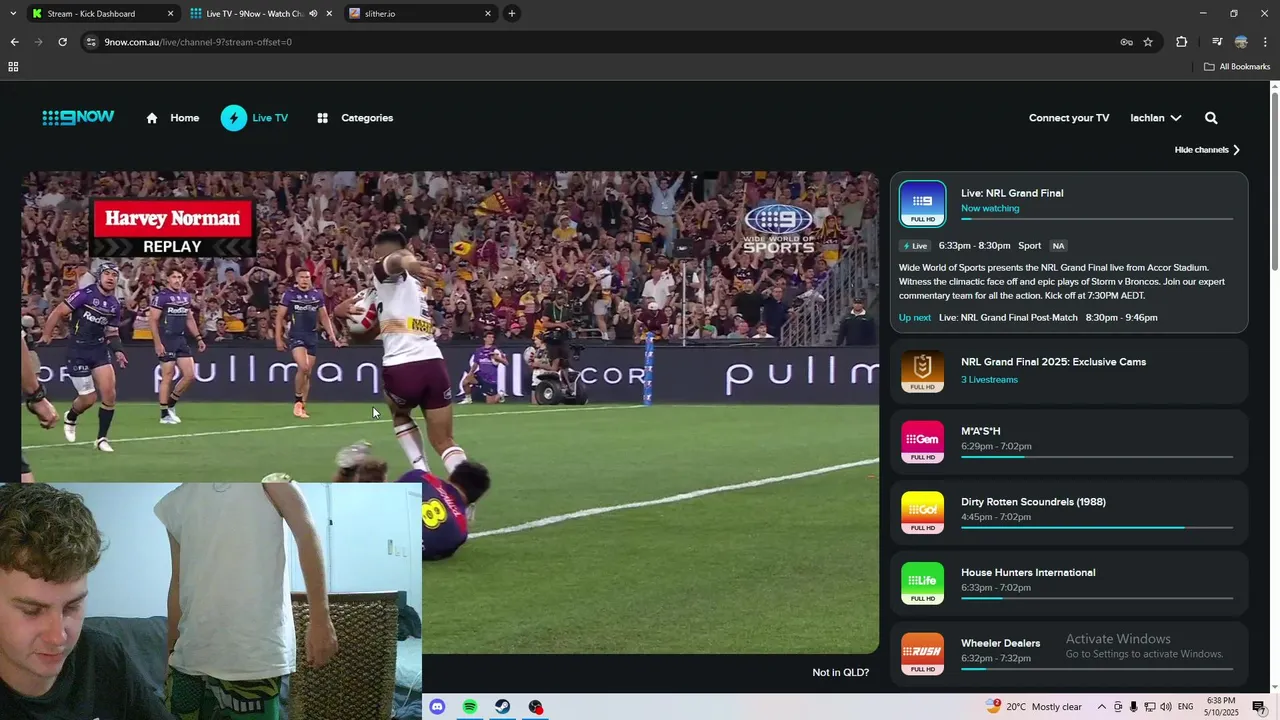This screenshot has width=1280, height=720.
Task: Open Spotify from the taskbar
Action: click(470, 707)
